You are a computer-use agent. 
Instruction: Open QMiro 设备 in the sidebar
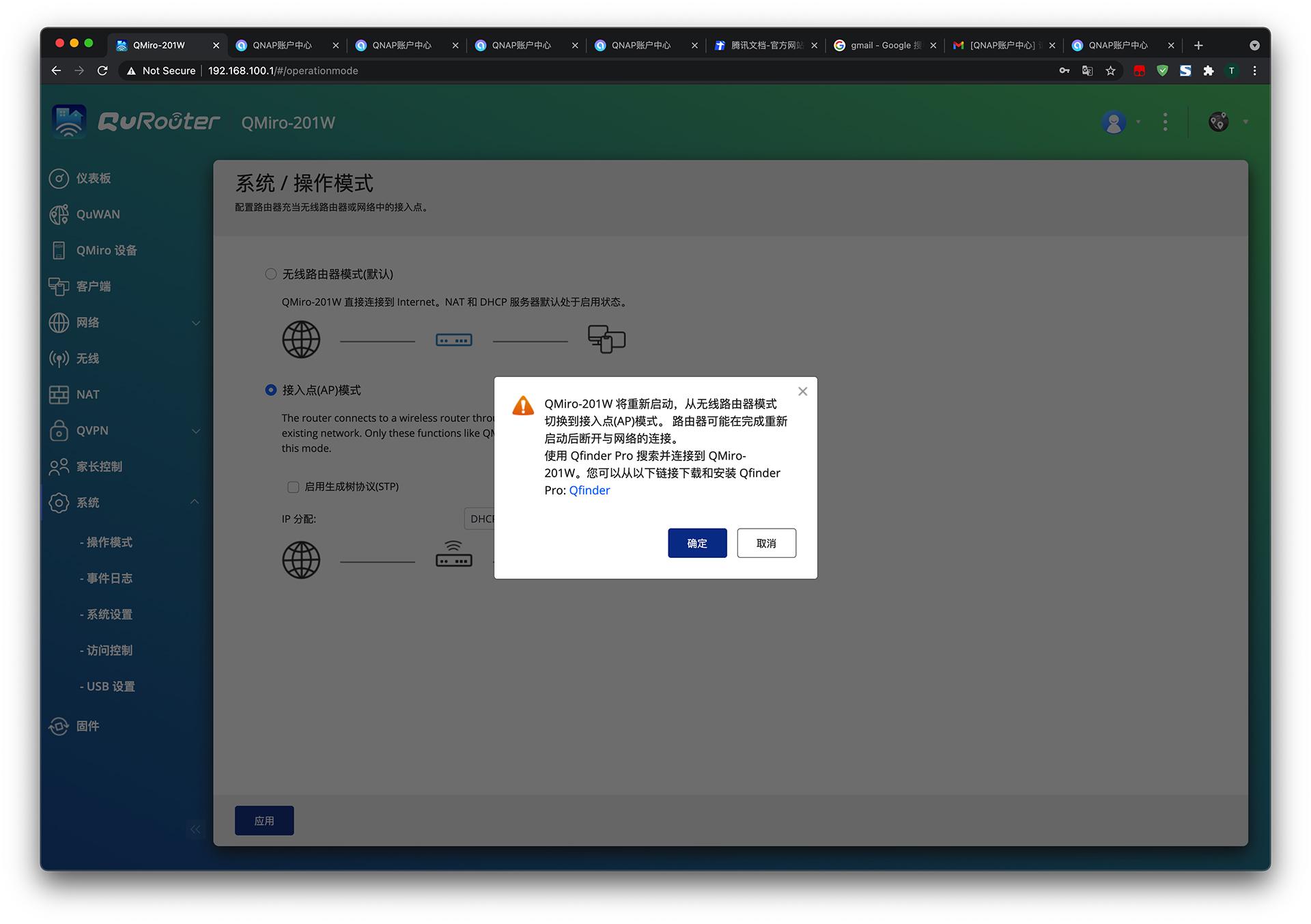click(x=60, y=250)
